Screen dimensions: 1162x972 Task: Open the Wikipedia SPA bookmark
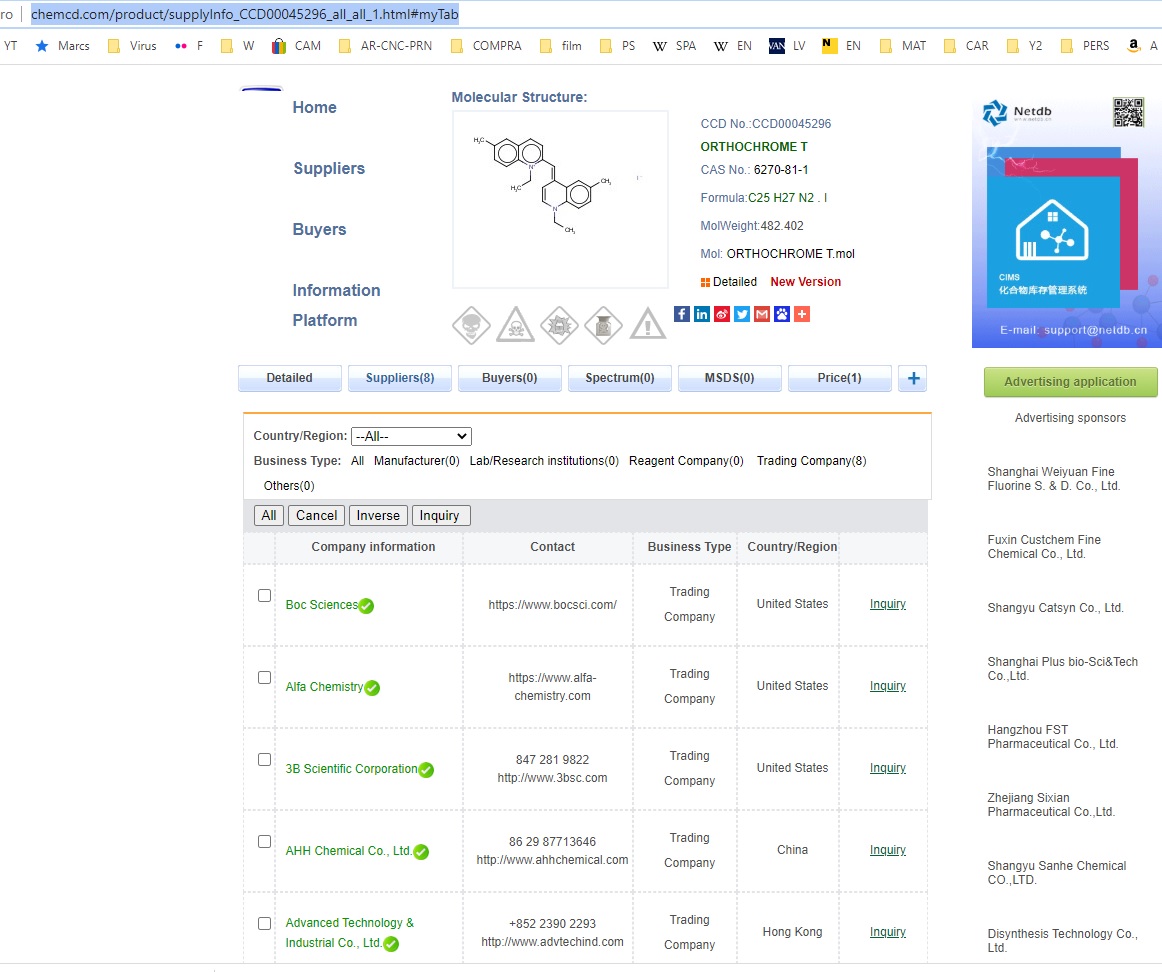674,46
